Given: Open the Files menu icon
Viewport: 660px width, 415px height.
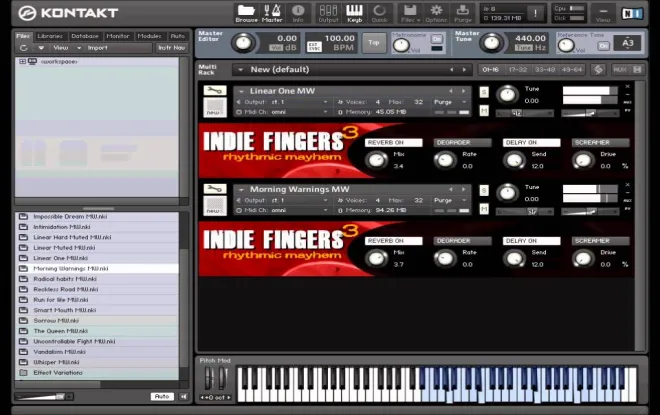Looking at the screenshot, I should point(410,13).
